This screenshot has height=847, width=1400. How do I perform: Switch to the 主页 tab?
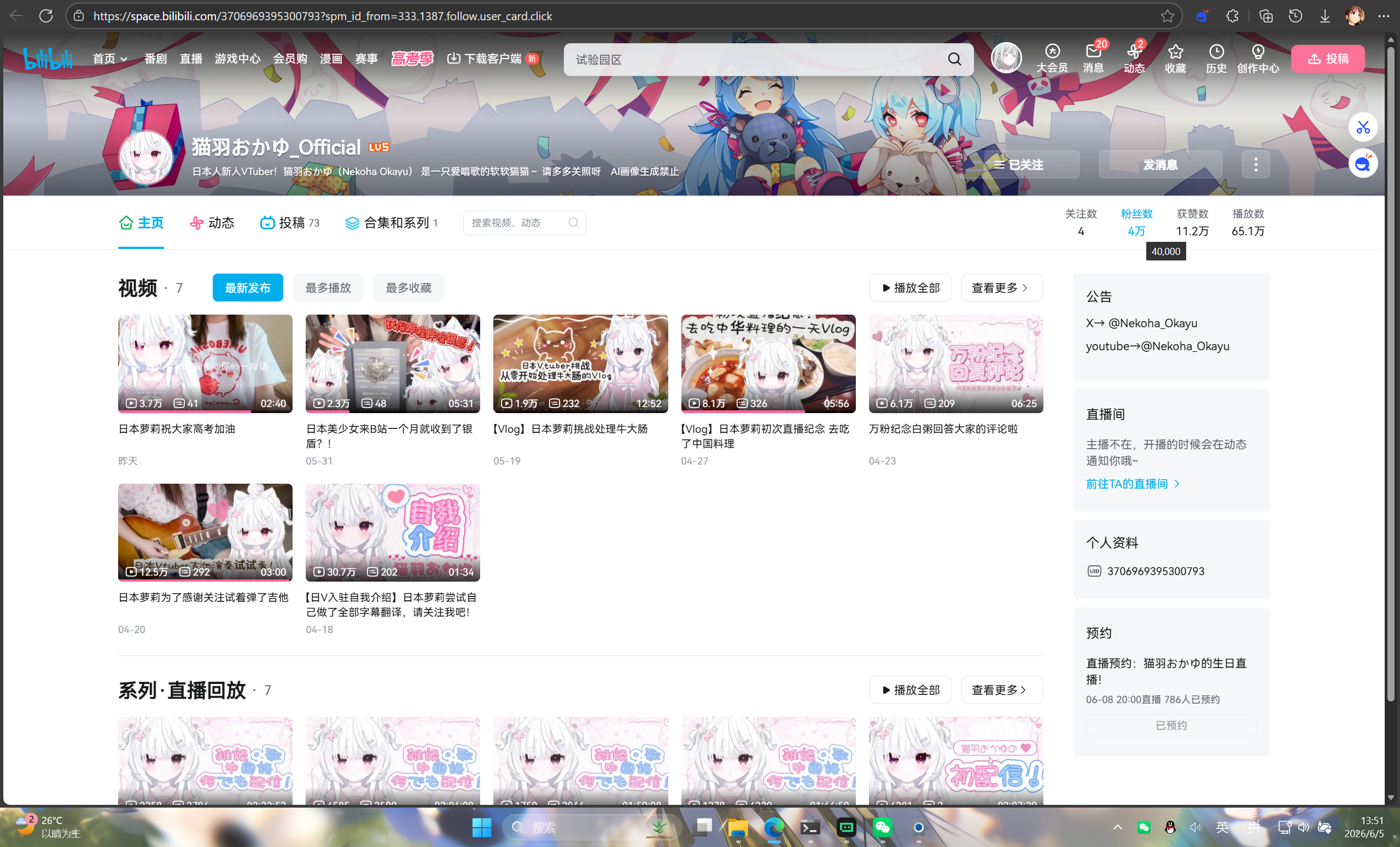click(x=141, y=223)
